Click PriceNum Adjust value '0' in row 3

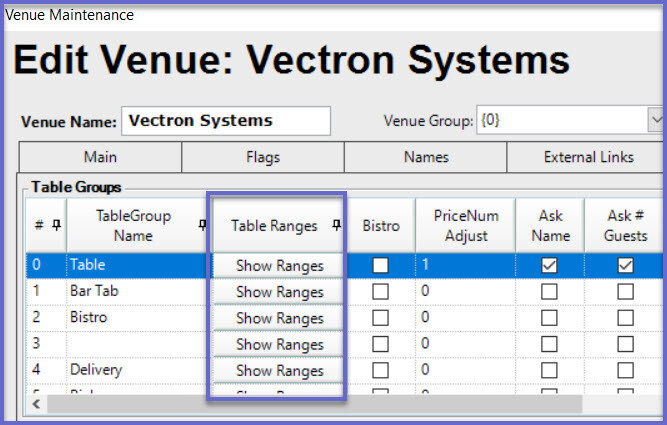tap(466, 344)
